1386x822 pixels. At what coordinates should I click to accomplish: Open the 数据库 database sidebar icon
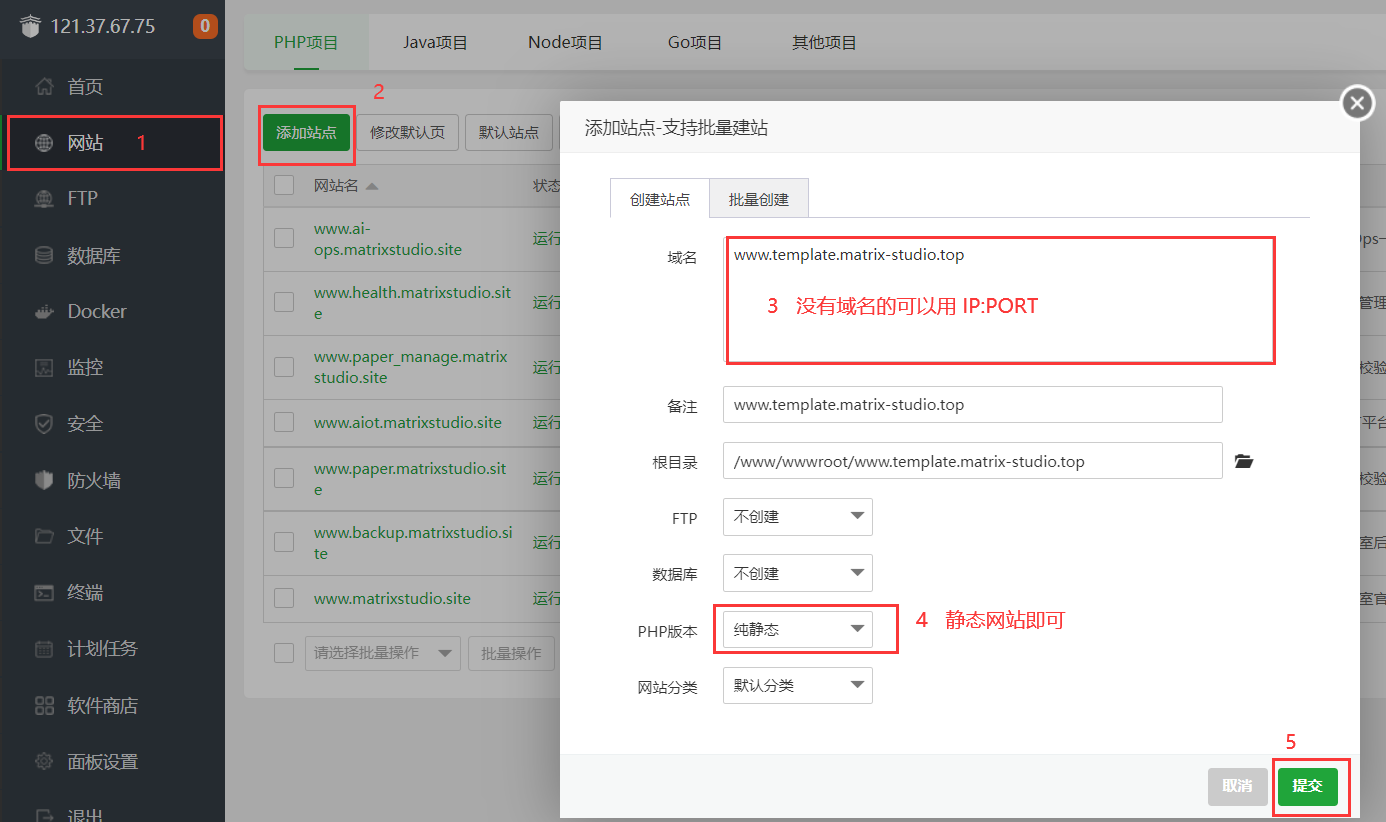point(44,255)
